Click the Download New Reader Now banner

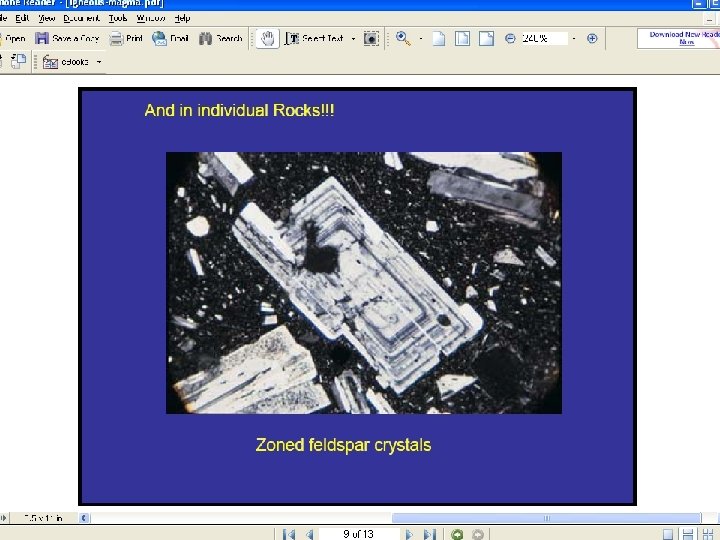(679, 38)
